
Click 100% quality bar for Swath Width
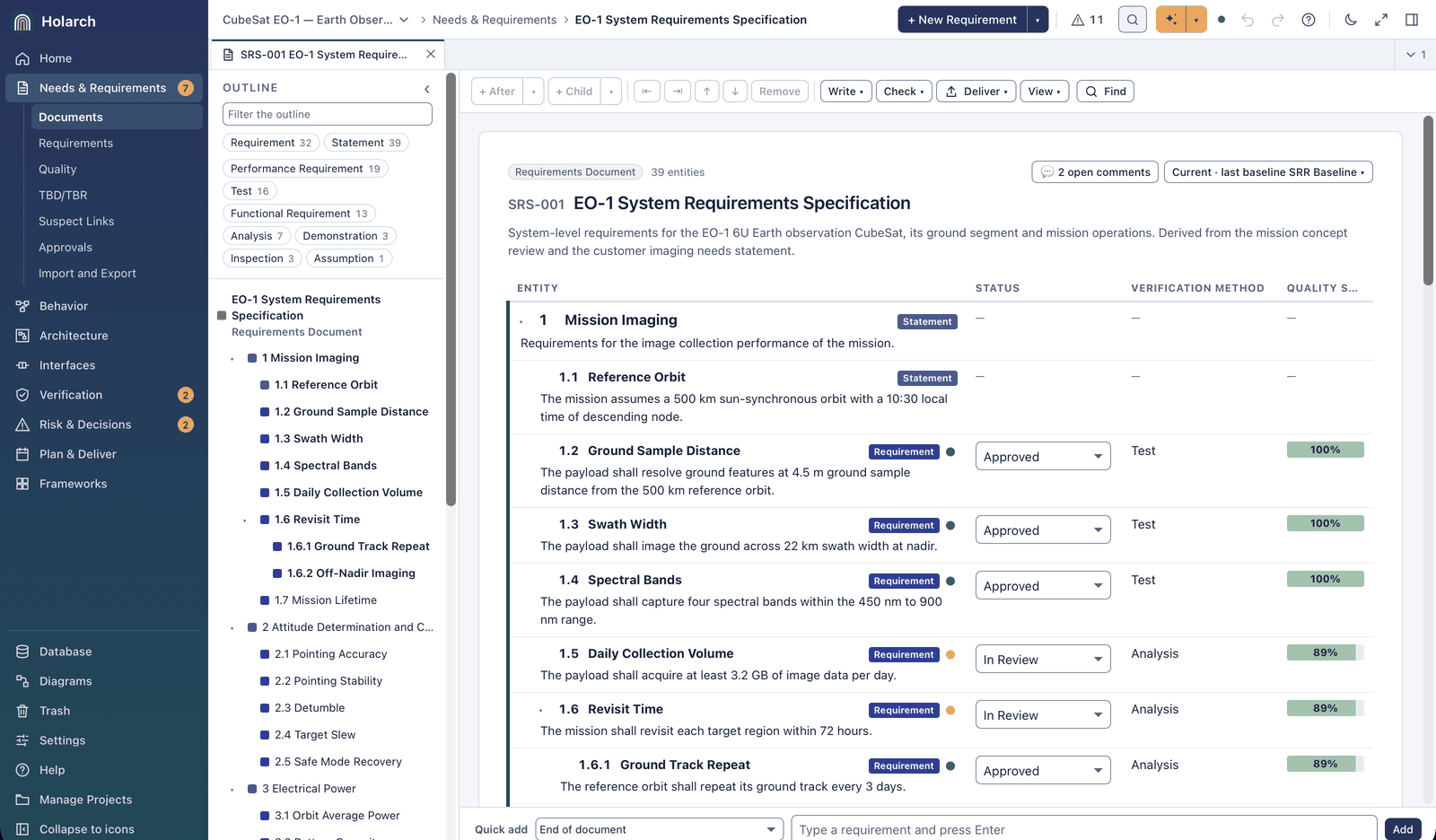pos(1325,523)
